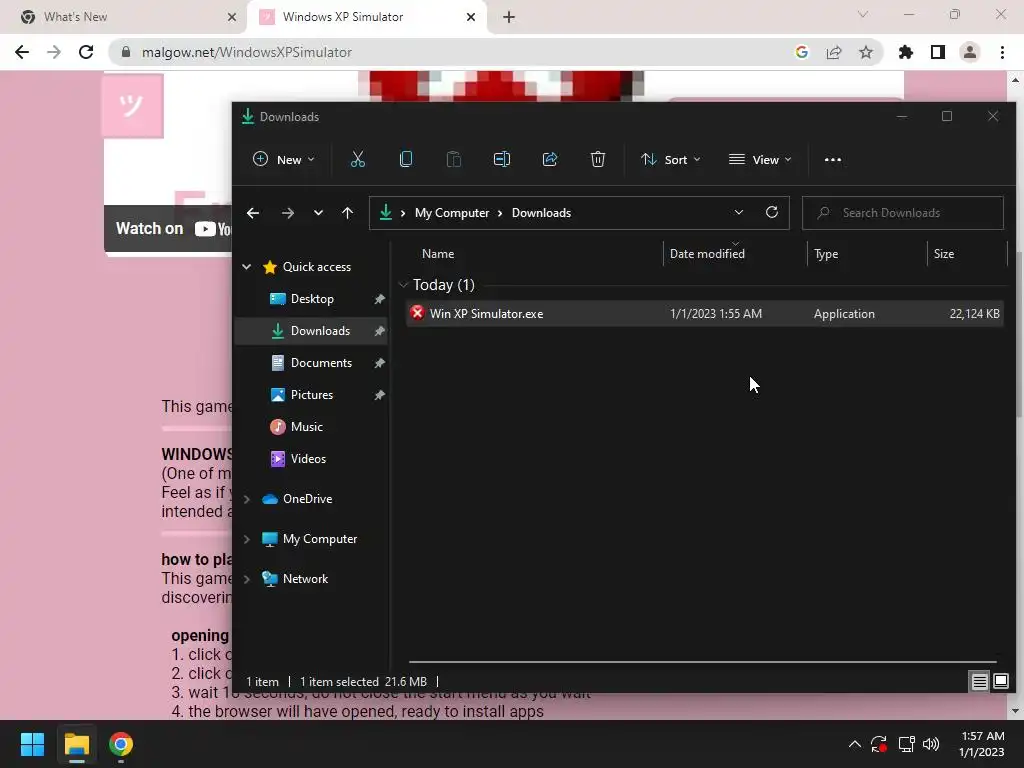Open the Sort dropdown
Screen dimensions: 1024x768
point(671,159)
